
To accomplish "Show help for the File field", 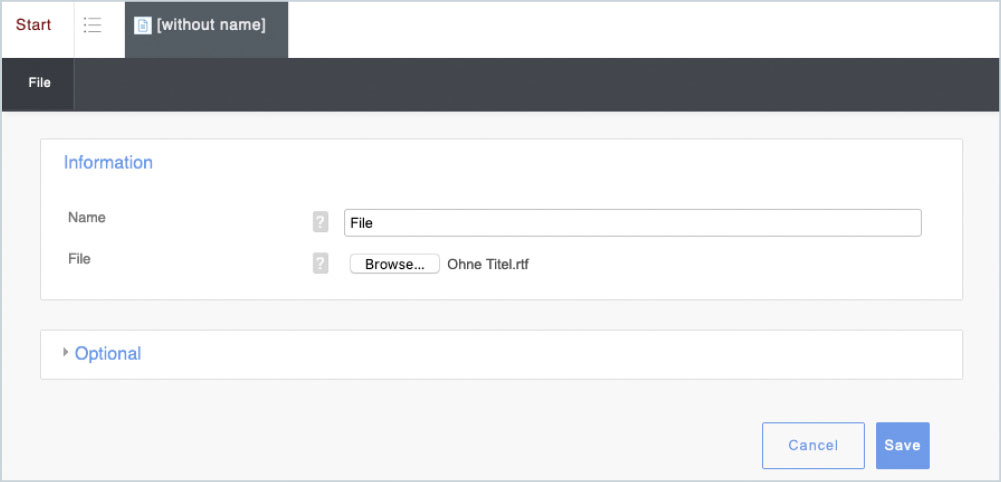I will click(x=320, y=263).
